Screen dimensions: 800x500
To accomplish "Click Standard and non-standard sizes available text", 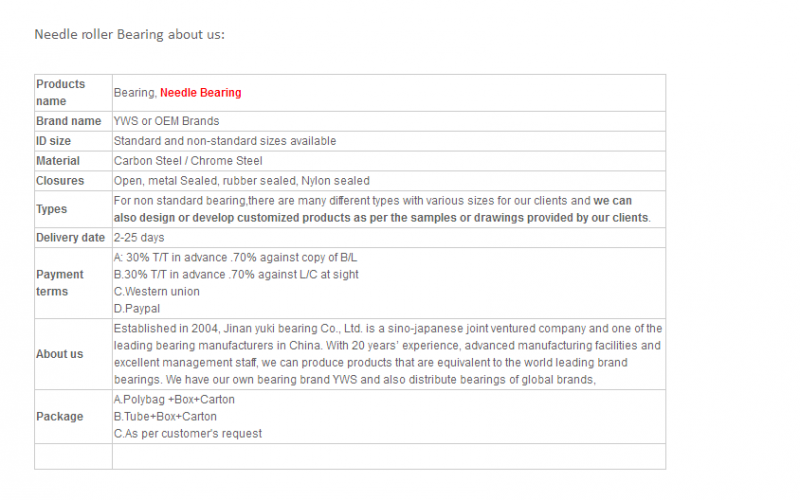I will click(225, 141).
